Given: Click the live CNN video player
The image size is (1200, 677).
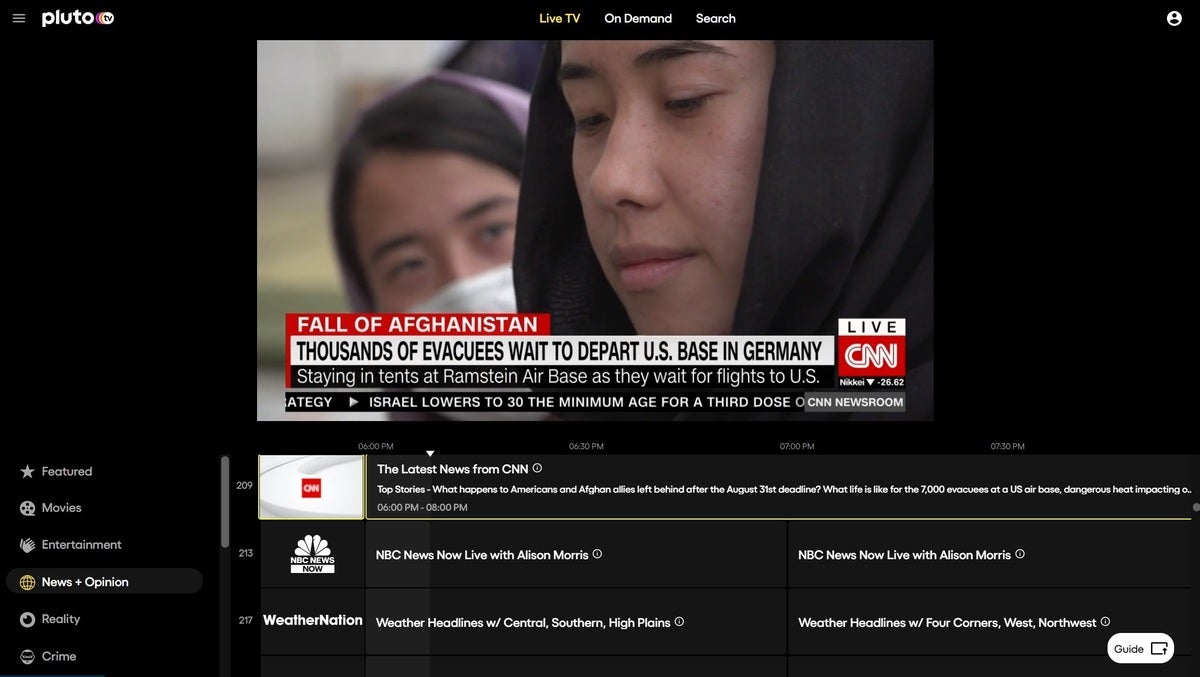Looking at the screenshot, I should coord(595,230).
